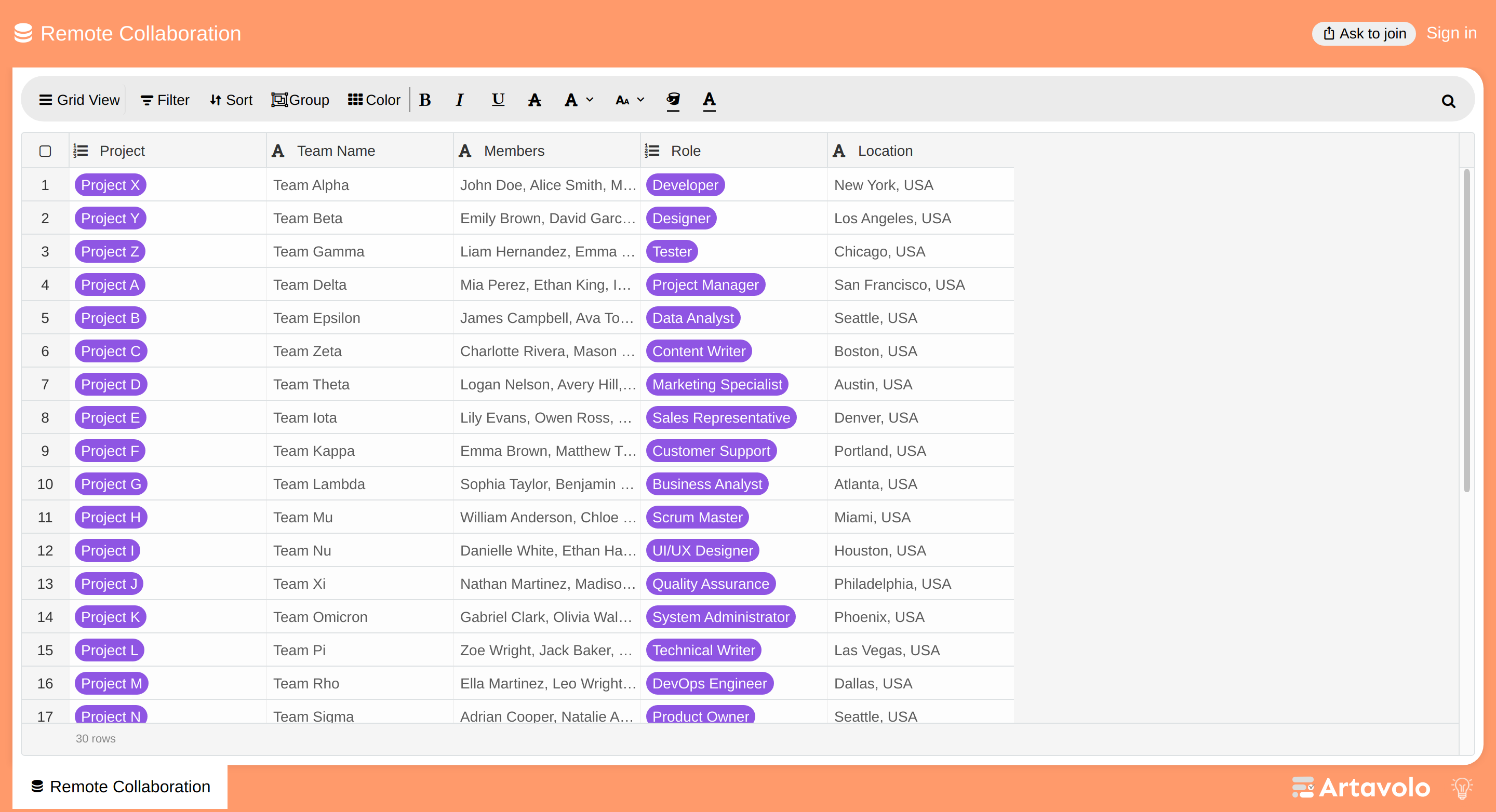Click the Project K tag
Screen dimensions: 1496x812
[110, 617]
